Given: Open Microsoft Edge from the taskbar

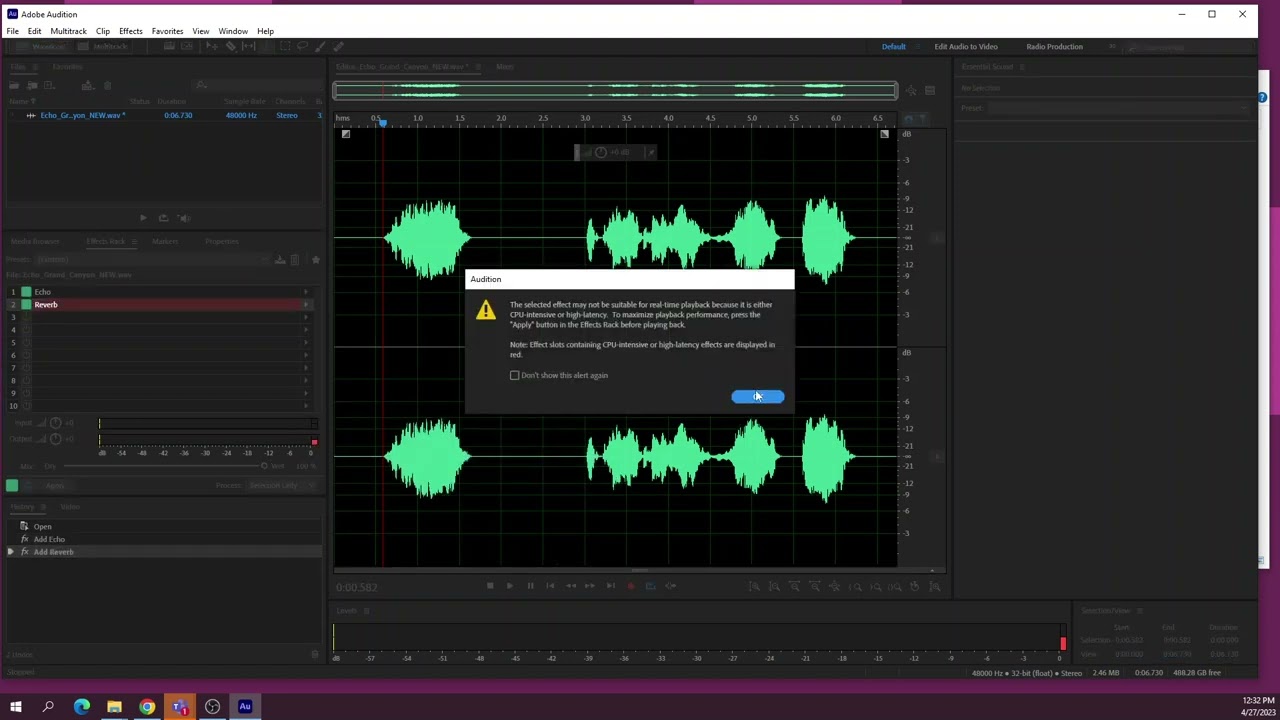Looking at the screenshot, I should 82,707.
